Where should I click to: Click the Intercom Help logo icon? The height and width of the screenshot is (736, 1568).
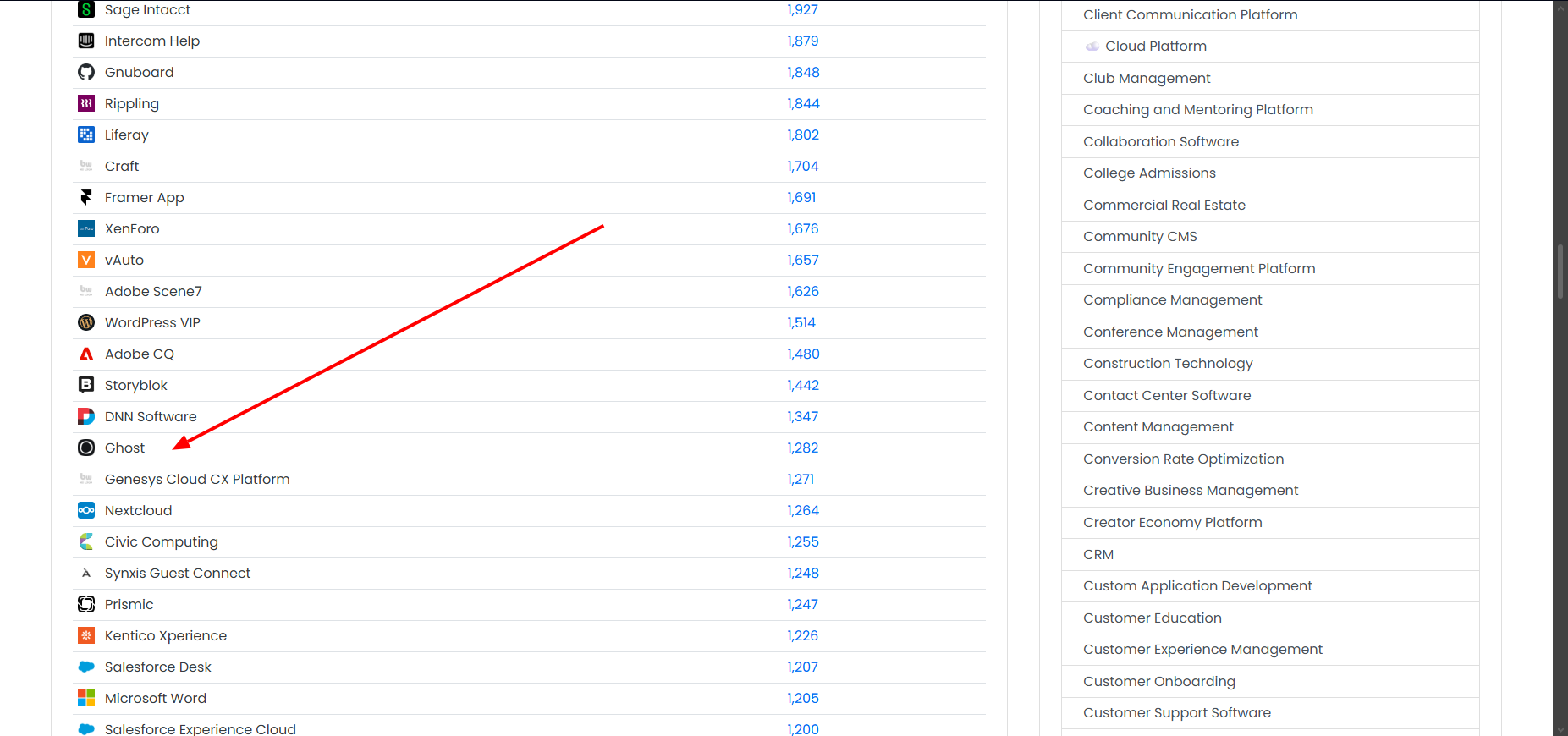pyautogui.click(x=86, y=41)
